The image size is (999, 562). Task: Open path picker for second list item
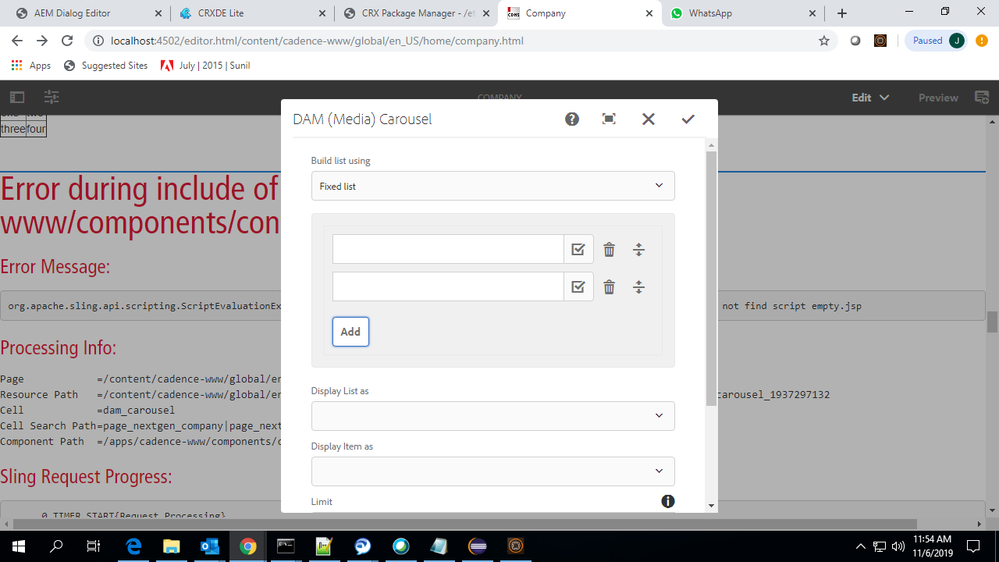click(x=578, y=287)
